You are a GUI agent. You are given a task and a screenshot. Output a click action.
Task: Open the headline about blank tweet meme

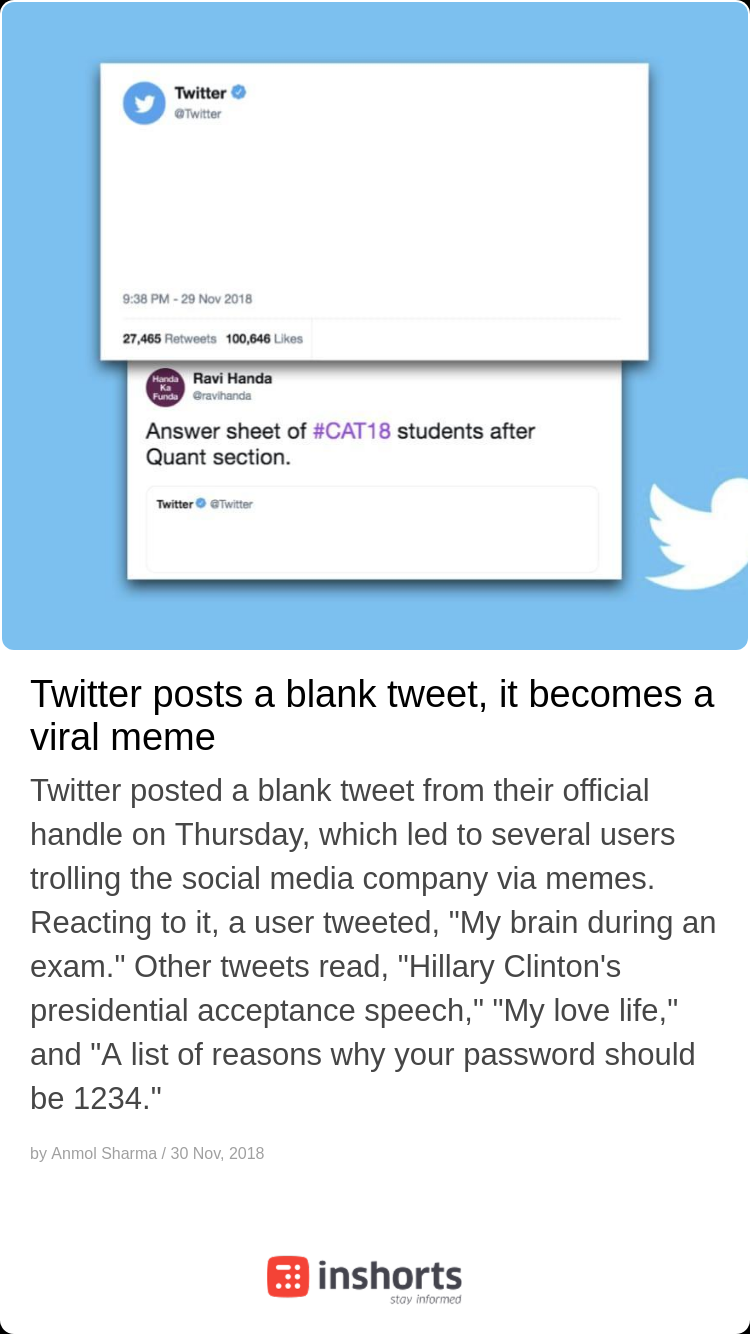coord(372,715)
